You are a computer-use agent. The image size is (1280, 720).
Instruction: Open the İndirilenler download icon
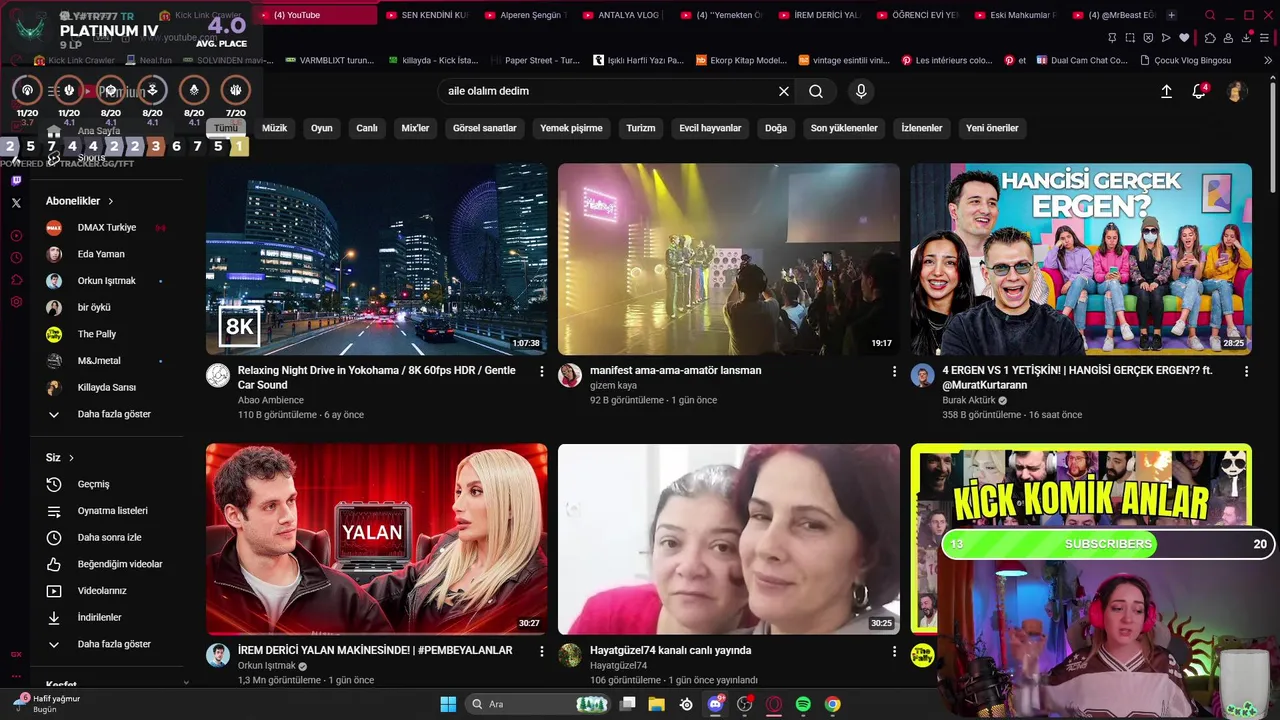click(54, 618)
